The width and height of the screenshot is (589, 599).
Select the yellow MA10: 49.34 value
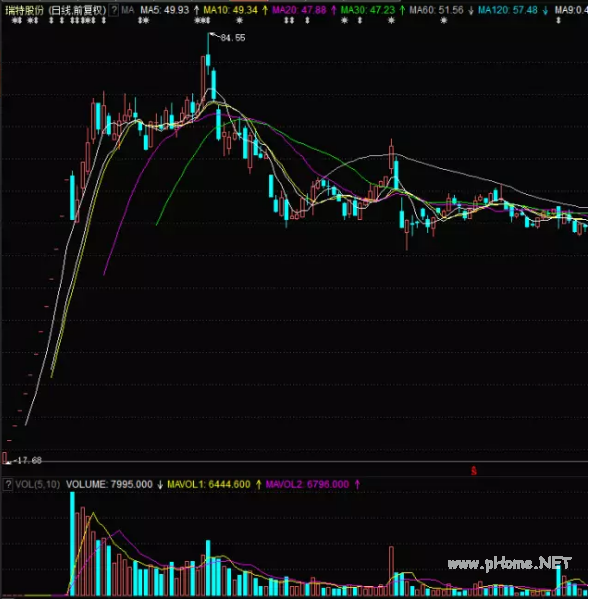pos(231,10)
